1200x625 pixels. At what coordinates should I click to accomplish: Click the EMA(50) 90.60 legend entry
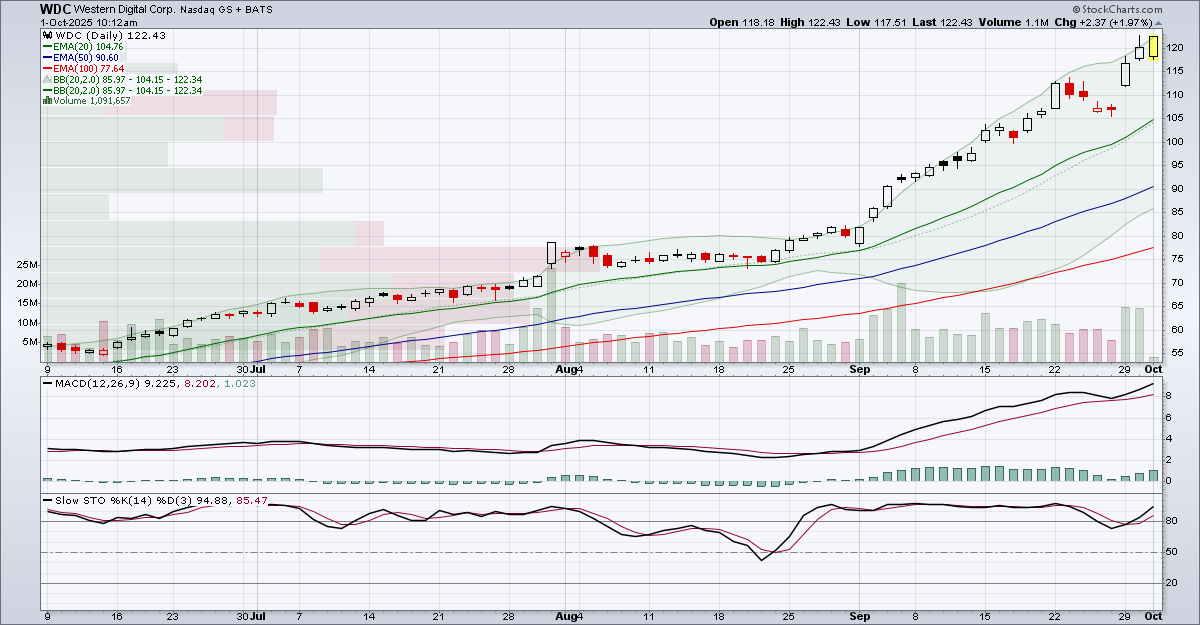85,57
